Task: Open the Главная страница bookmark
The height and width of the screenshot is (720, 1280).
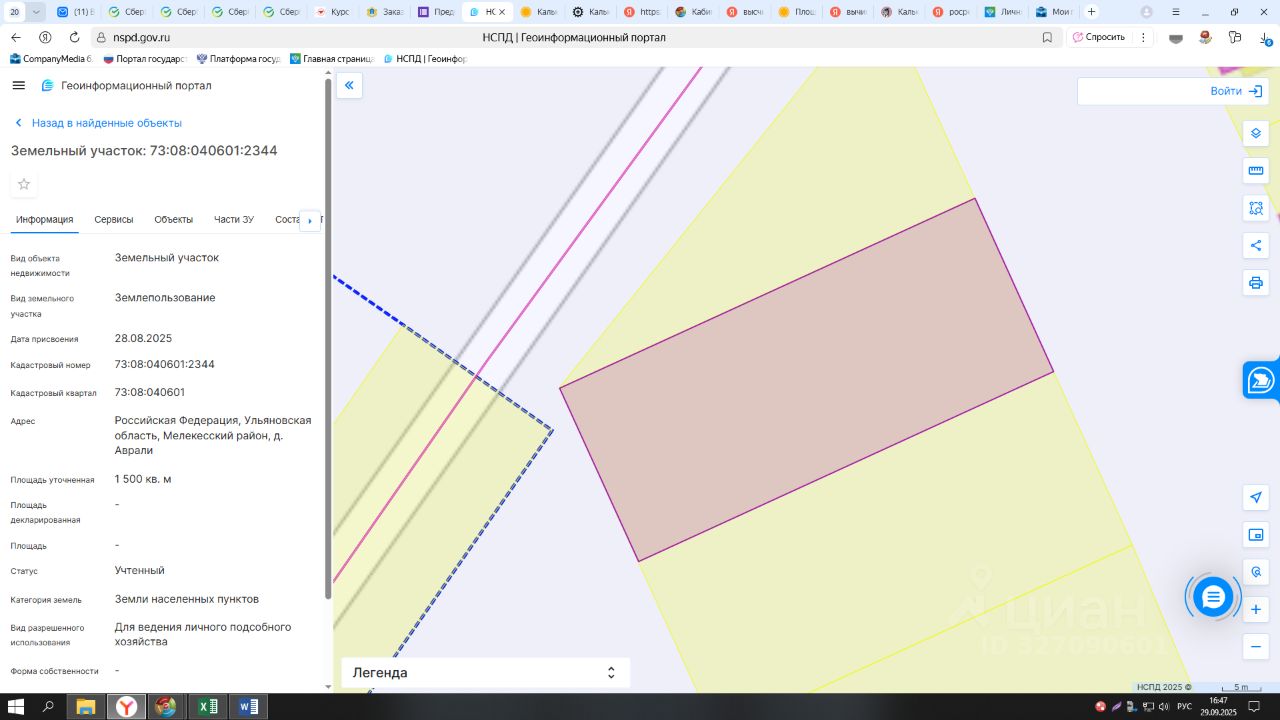Action: 331,59
